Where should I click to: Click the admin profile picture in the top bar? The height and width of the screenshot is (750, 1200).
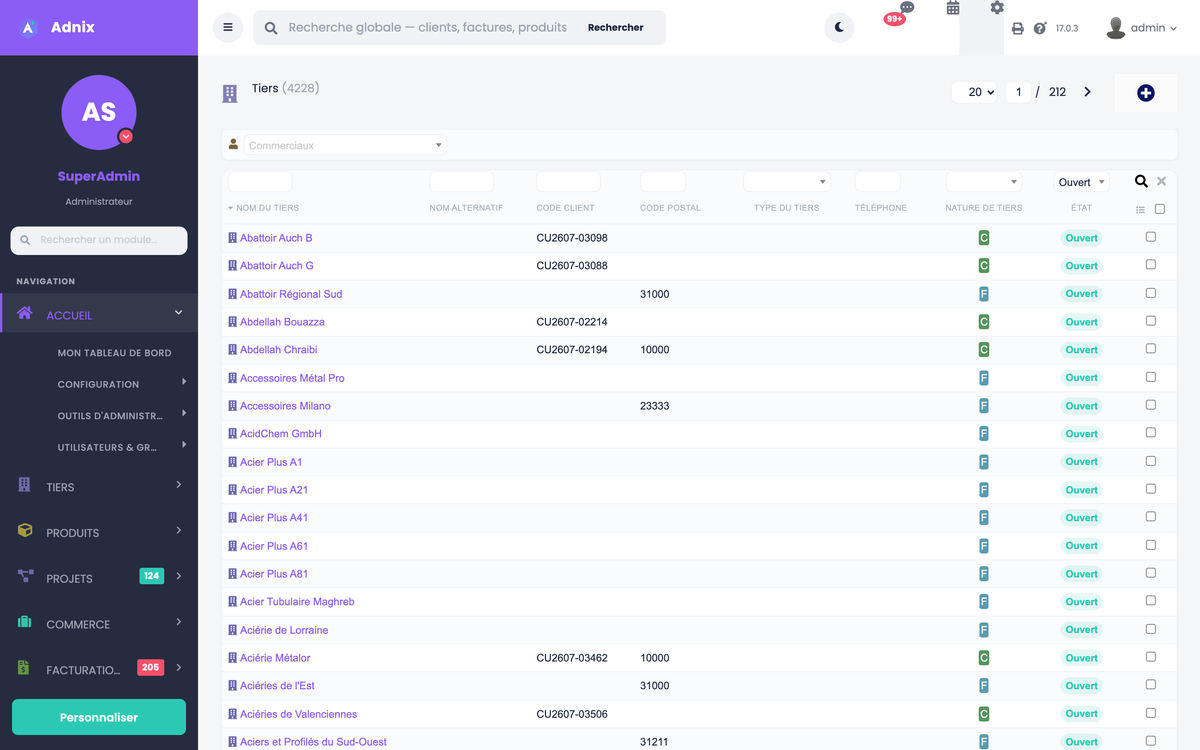click(1116, 28)
